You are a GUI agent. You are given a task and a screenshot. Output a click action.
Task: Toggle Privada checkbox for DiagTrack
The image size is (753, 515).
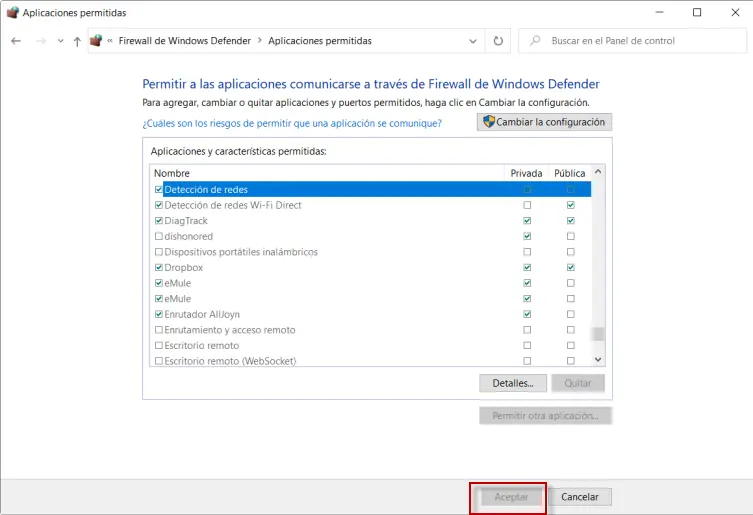pyautogui.click(x=527, y=221)
